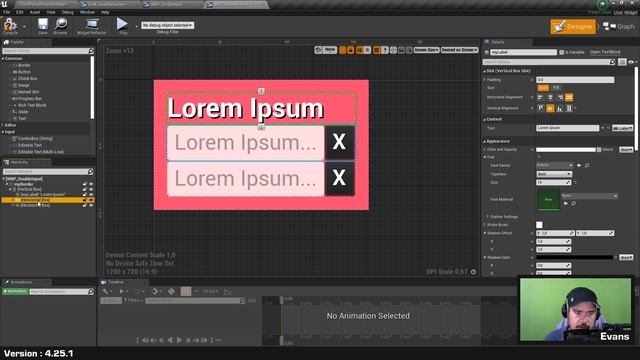Open the Desired on Screen dropdown

(459, 50)
